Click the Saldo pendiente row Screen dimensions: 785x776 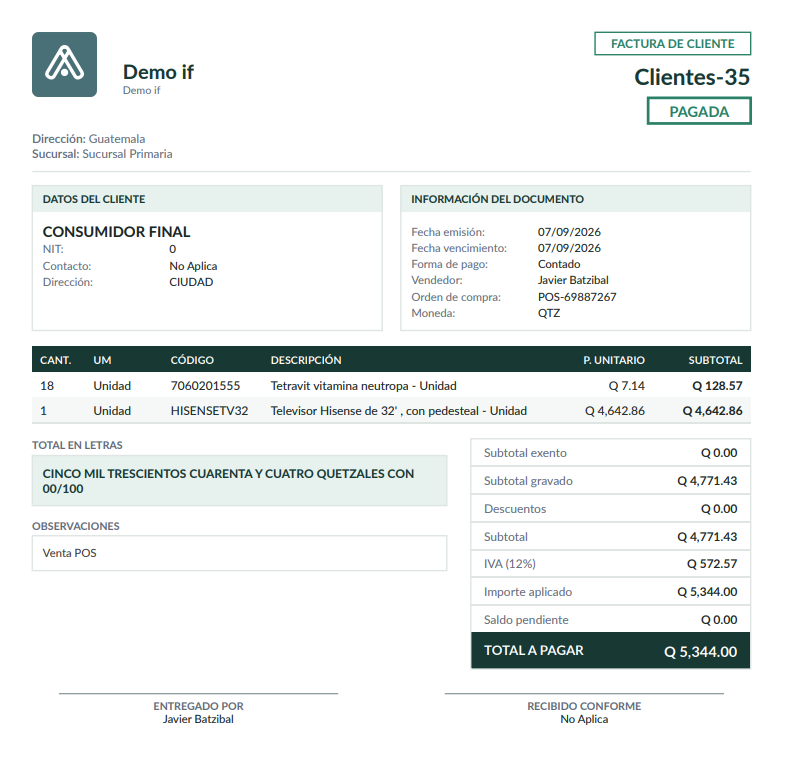click(x=610, y=620)
